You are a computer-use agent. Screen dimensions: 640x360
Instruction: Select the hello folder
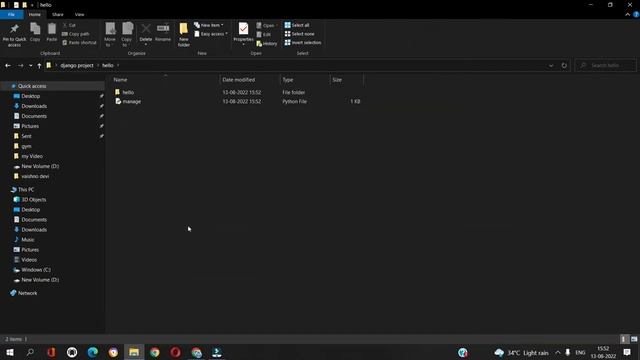(x=128, y=92)
